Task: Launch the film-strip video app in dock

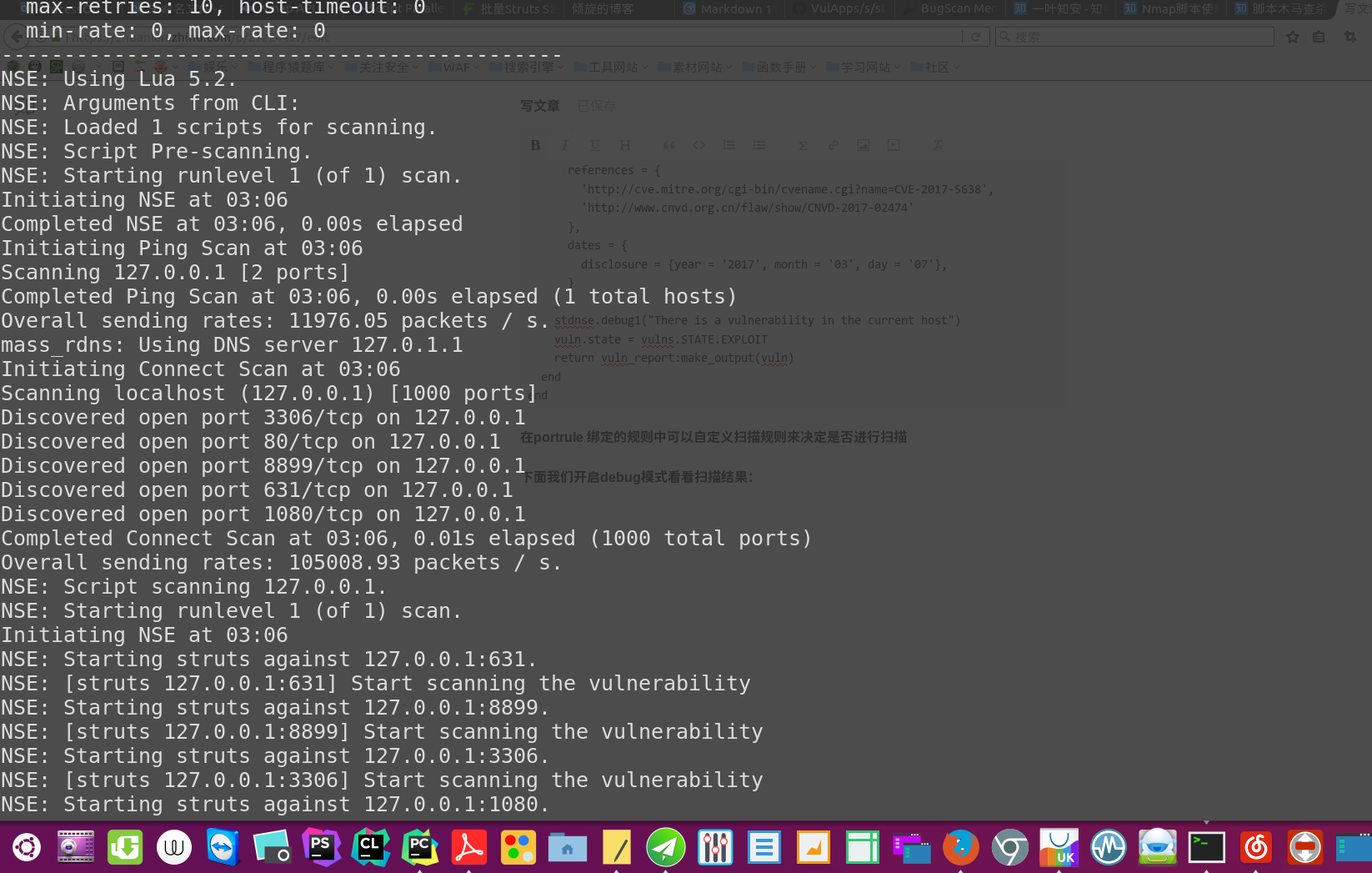Action: (76, 848)
